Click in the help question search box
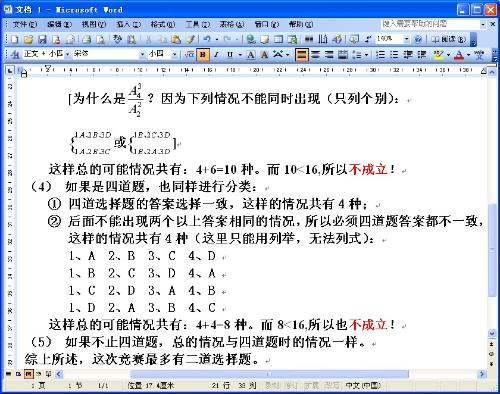The height and width of the screenshot is (394, 500). [430, 24]
